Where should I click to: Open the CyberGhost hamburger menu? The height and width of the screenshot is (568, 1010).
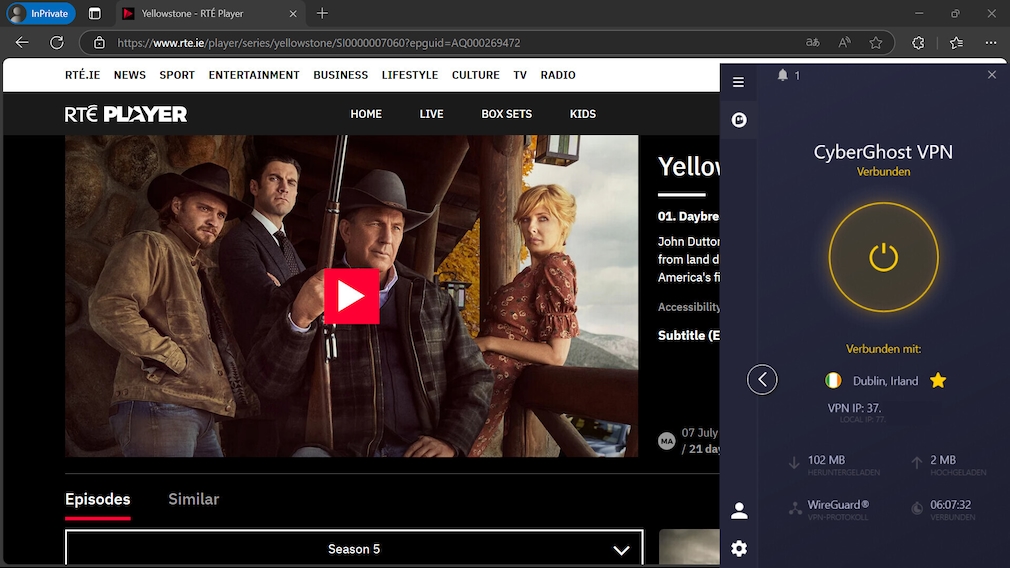pos(738,82)
